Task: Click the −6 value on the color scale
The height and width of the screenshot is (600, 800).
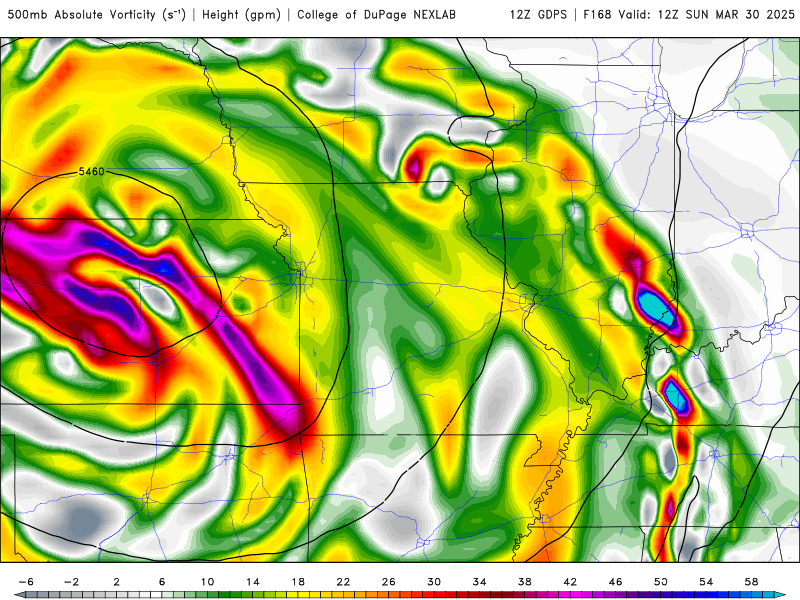Action: click(x=26, y=582)
